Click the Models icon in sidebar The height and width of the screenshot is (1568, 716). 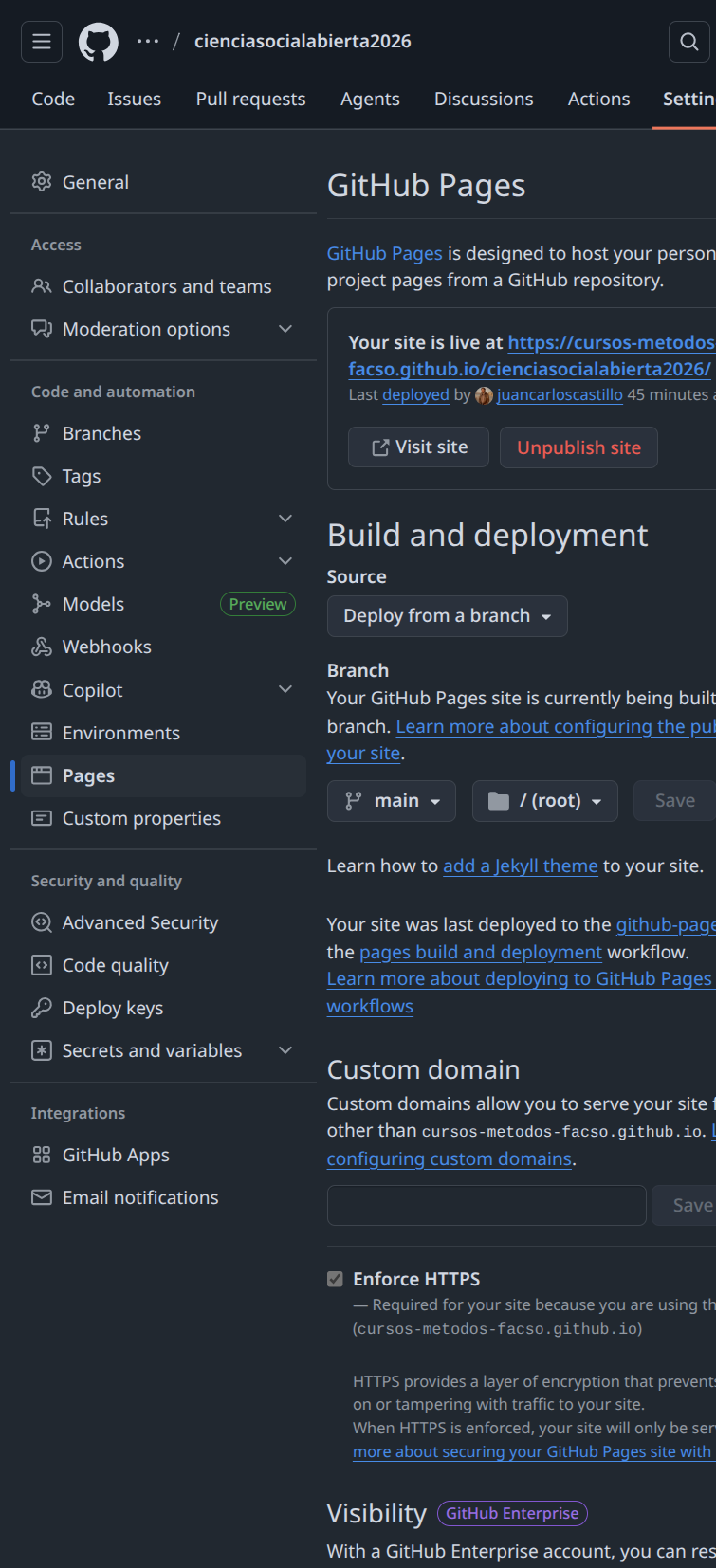tap(42, 603)
